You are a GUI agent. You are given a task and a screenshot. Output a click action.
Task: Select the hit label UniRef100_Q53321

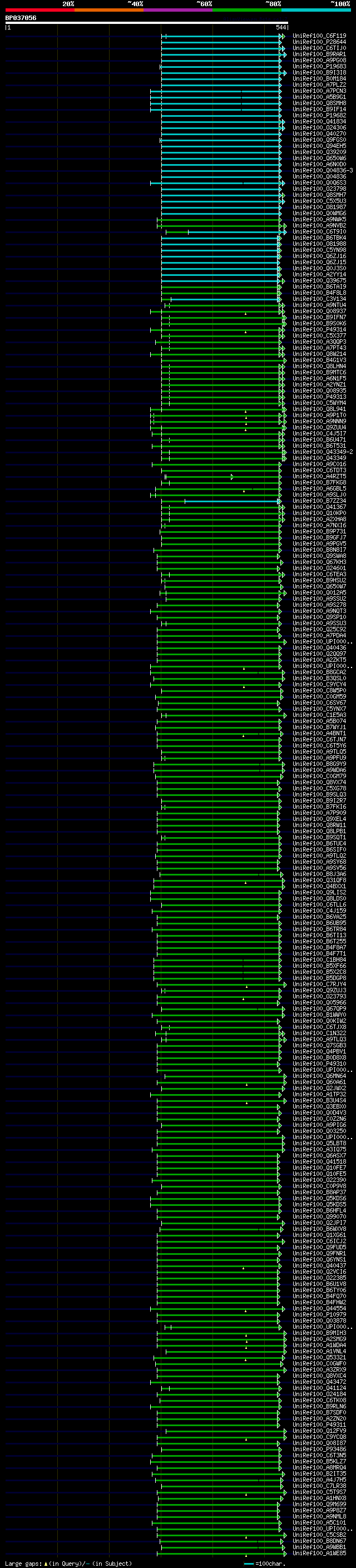[x=319, y=1358]
